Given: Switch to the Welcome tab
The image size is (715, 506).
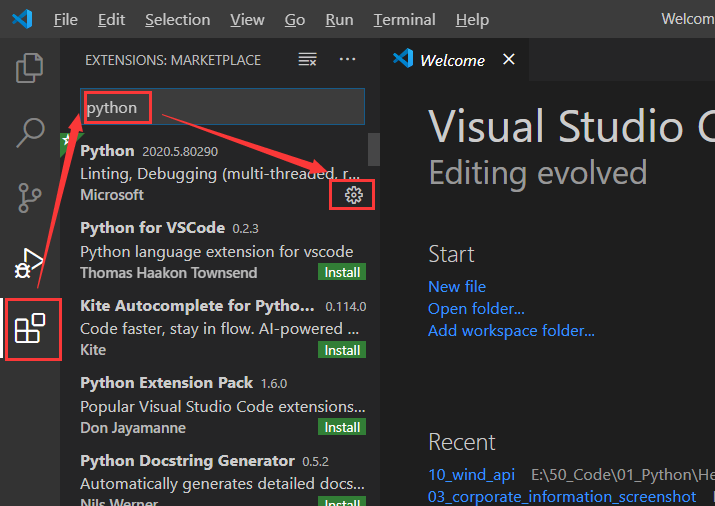Looking at the screenshot, I should [452, 60].
